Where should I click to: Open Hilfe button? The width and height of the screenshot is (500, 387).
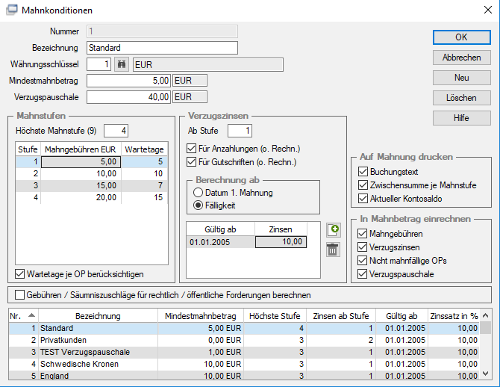pos(462,118)
